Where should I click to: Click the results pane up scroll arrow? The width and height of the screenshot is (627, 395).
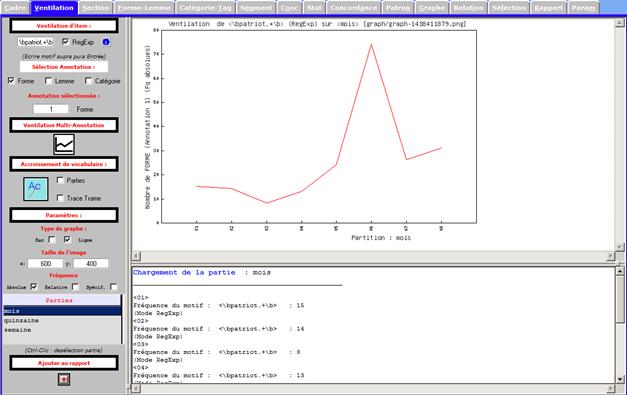pos(619,271)
